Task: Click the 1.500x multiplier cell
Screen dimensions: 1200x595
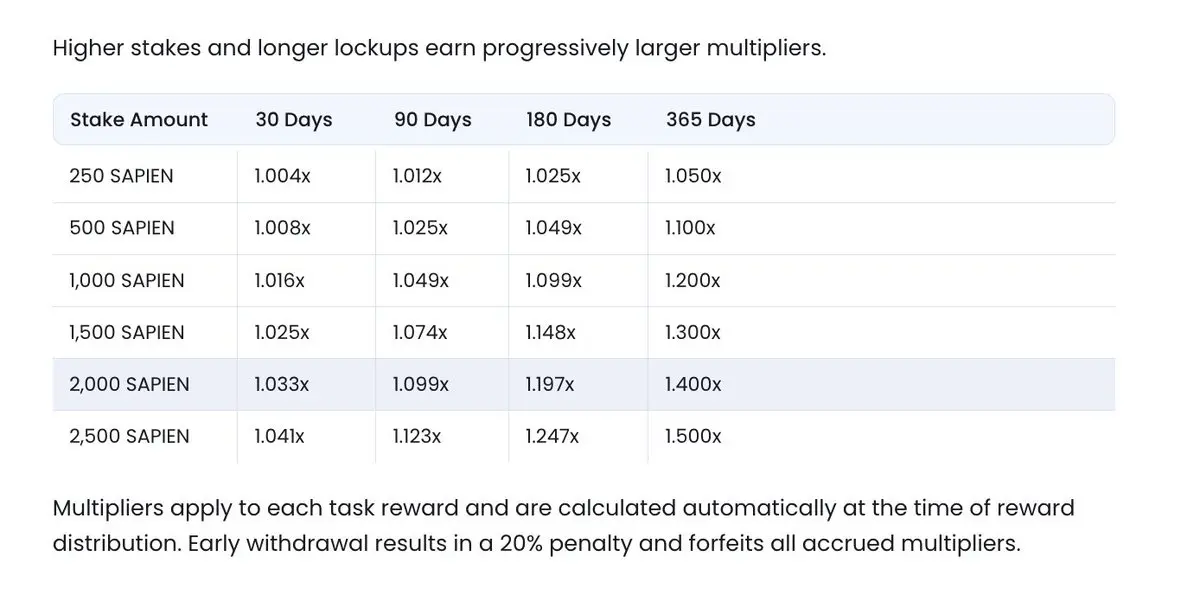Action: [693, 437]
